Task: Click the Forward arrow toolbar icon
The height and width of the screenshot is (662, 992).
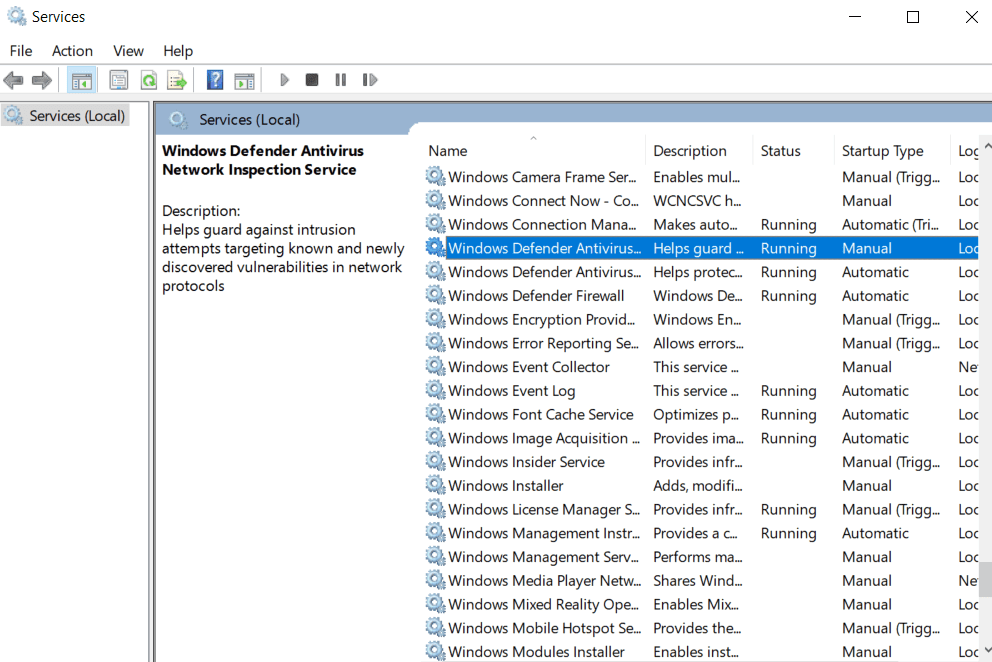Action: (x=42, y=80)
